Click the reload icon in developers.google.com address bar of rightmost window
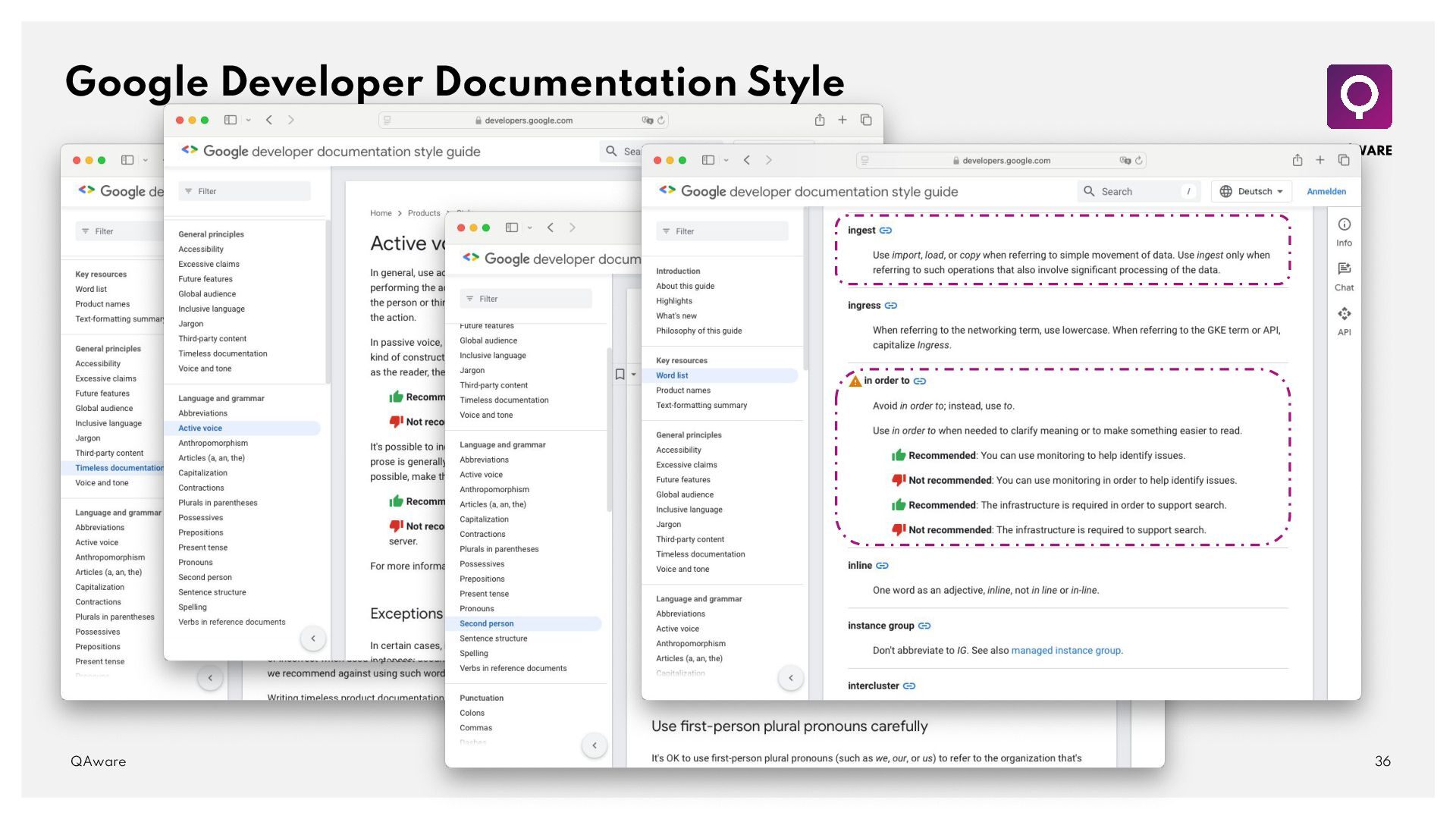 [1138, 161]
